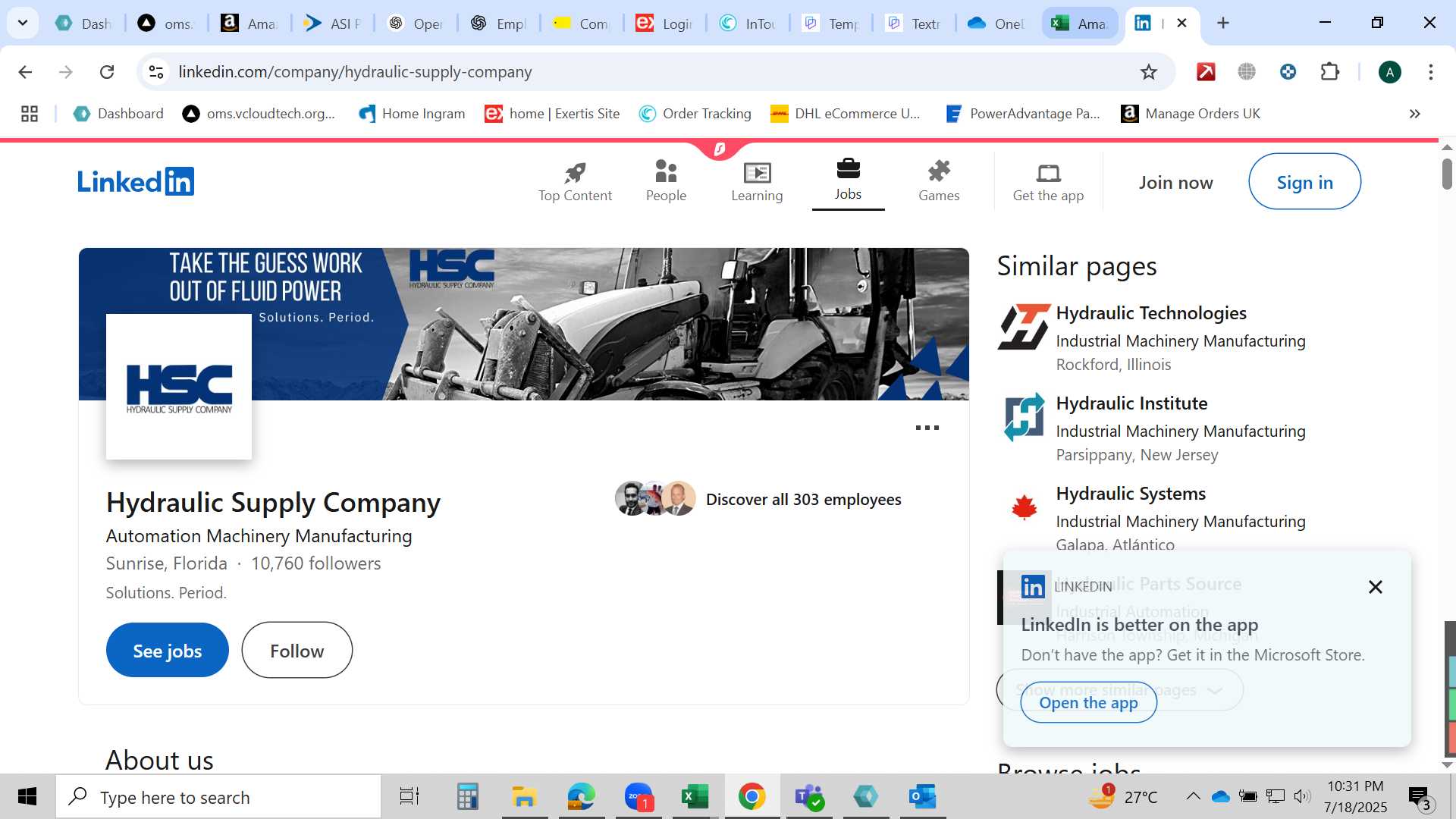Click the page vertical scrollbar thumb
The width and height of the screenshot is (1456, 819).
[x=1447, y=174]
